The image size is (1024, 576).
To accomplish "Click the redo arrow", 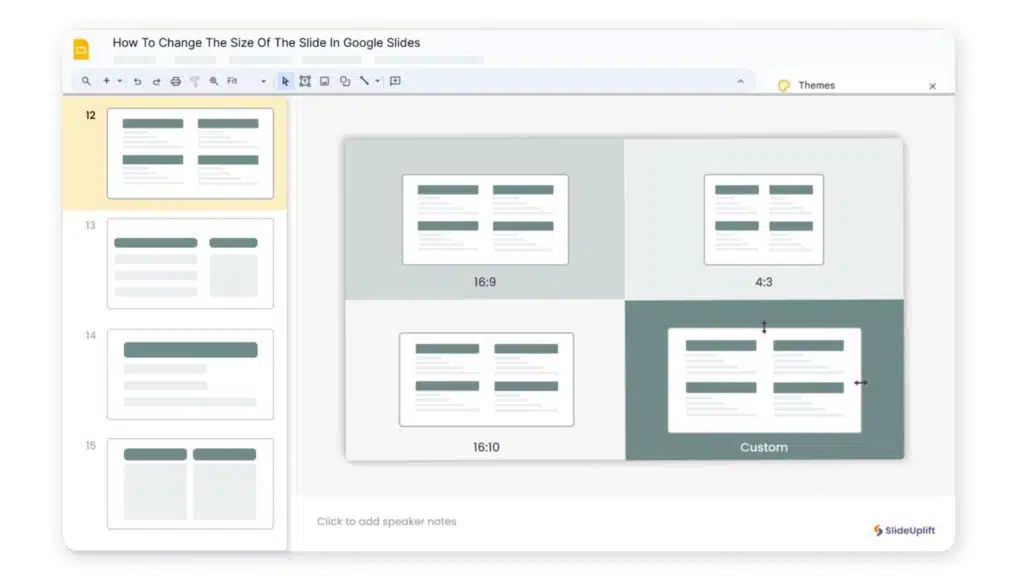I will point(156,81).
